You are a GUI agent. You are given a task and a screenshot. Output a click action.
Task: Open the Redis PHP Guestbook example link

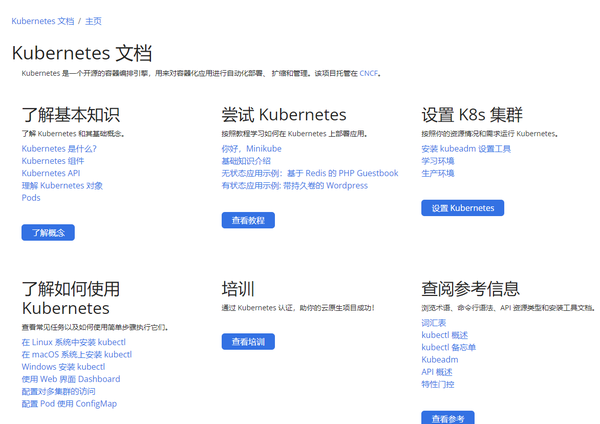coord(310,173)
